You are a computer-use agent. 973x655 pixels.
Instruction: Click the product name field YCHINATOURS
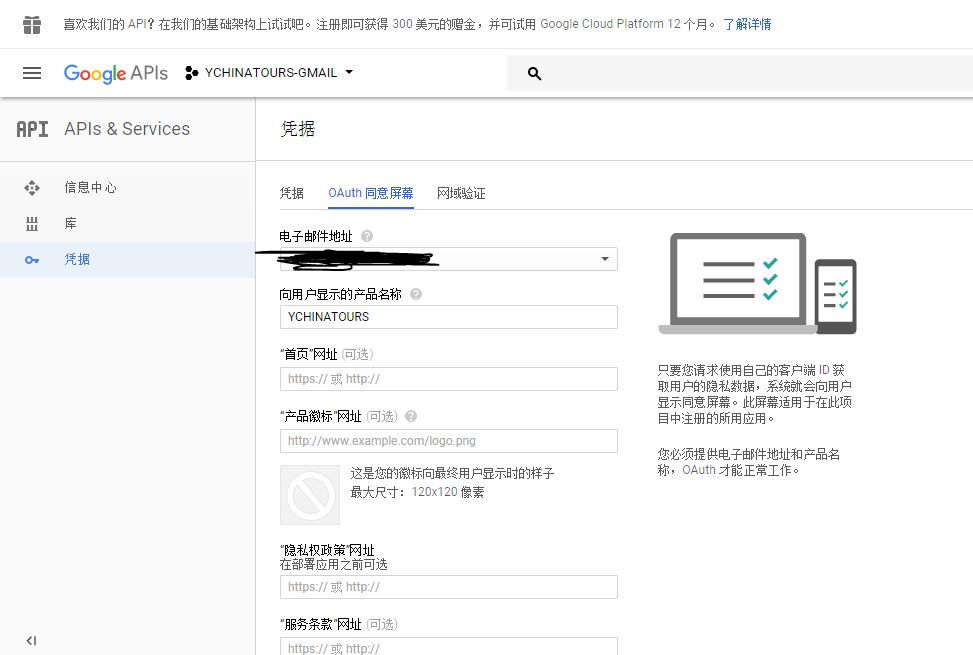[x=449, y=317]
